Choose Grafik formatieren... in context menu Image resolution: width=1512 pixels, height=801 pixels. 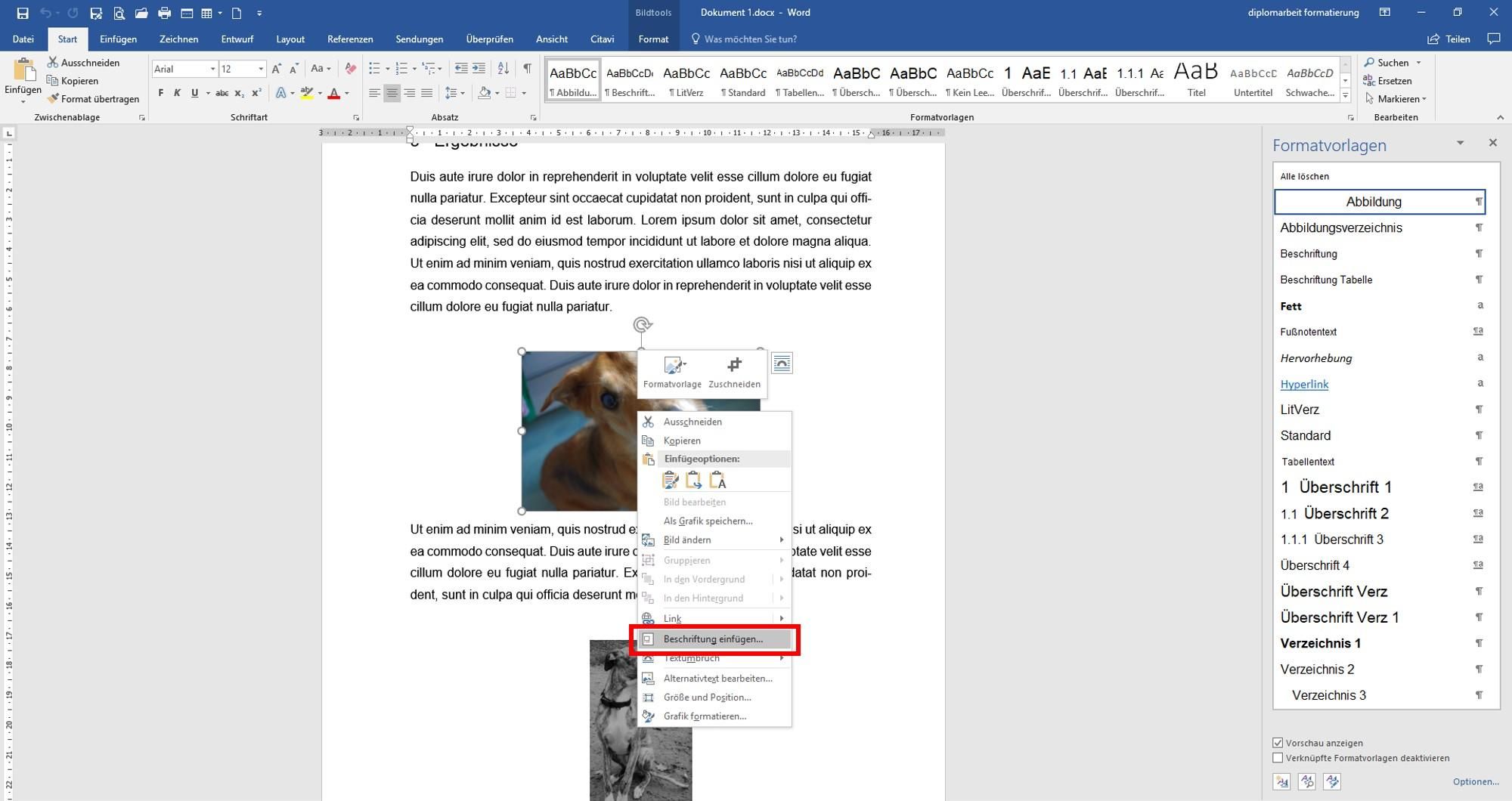click(705, 716)
